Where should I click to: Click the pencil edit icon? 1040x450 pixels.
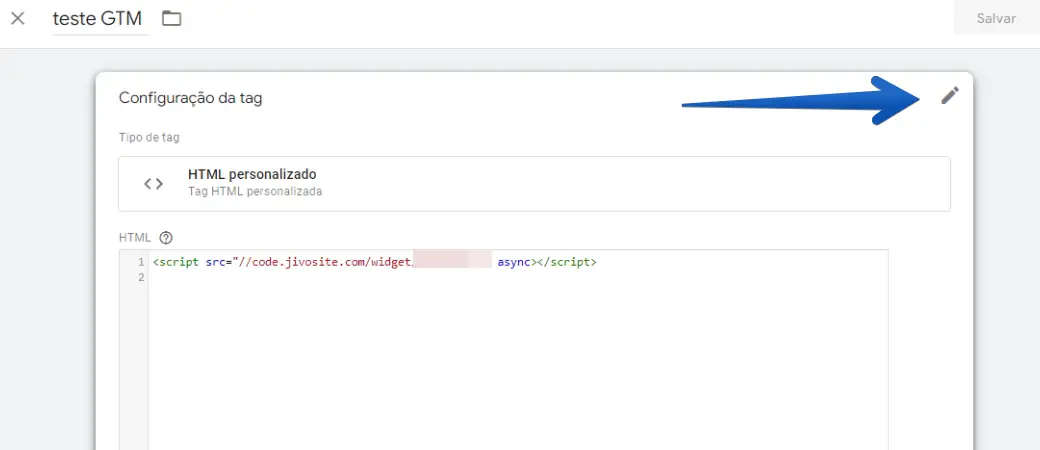click(x=949, y=95)
